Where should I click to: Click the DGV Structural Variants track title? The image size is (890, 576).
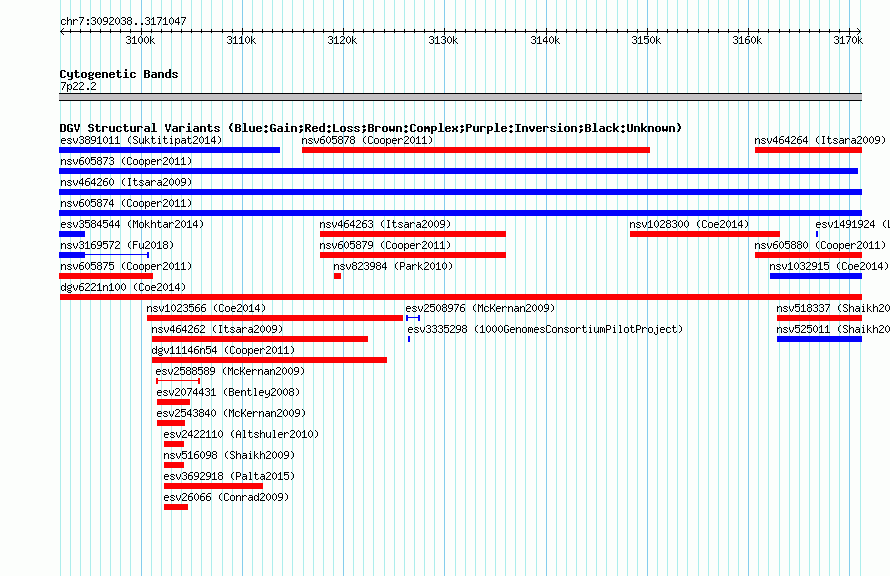click(371, 128)
